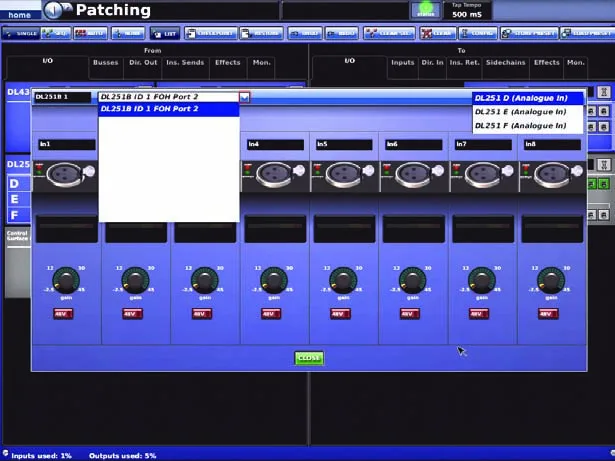
Task: Click the In5 XLR connector
Action: [x=344, y=174]
